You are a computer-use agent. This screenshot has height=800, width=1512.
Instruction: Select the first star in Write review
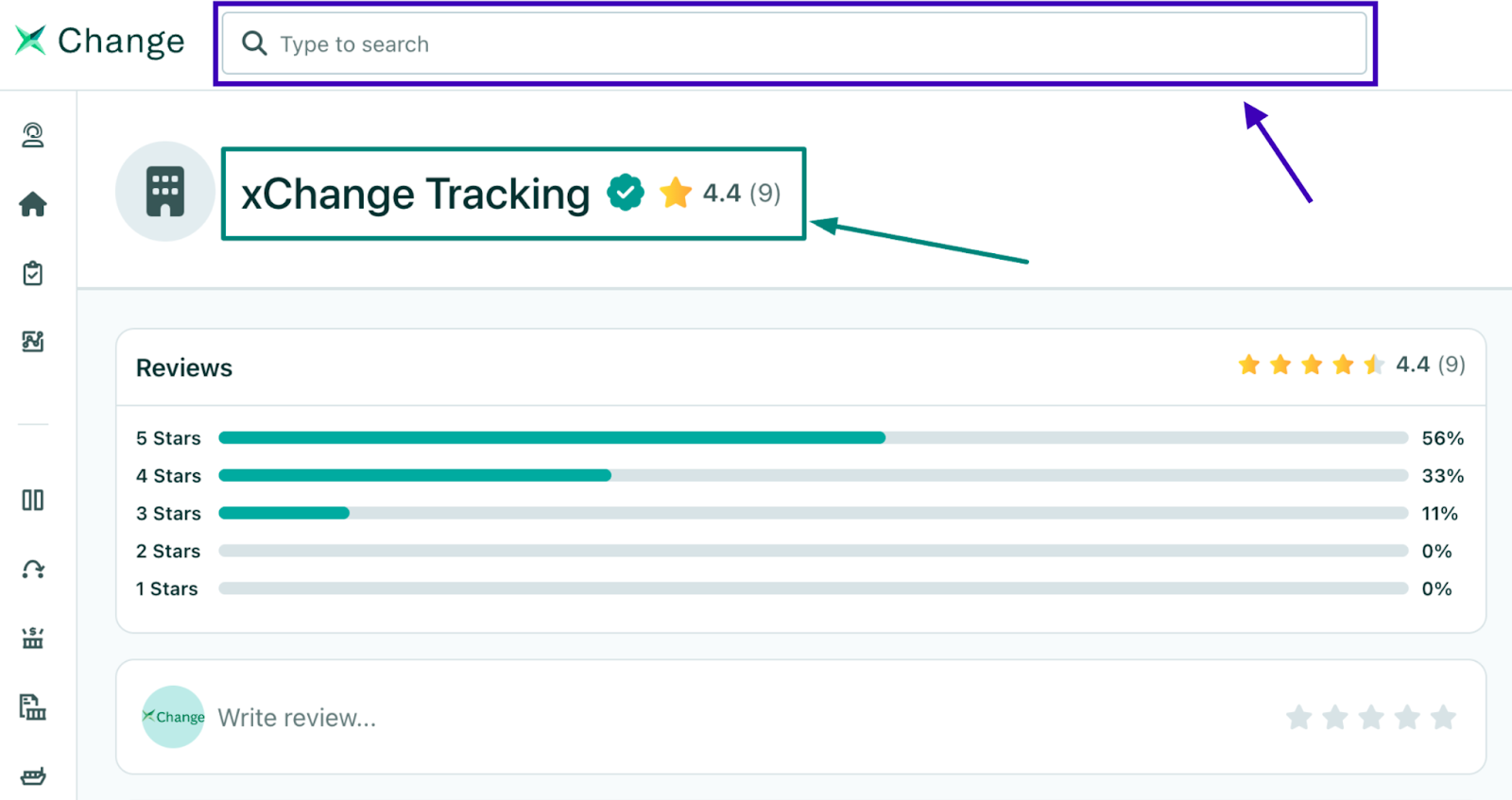coord(1299,718)
